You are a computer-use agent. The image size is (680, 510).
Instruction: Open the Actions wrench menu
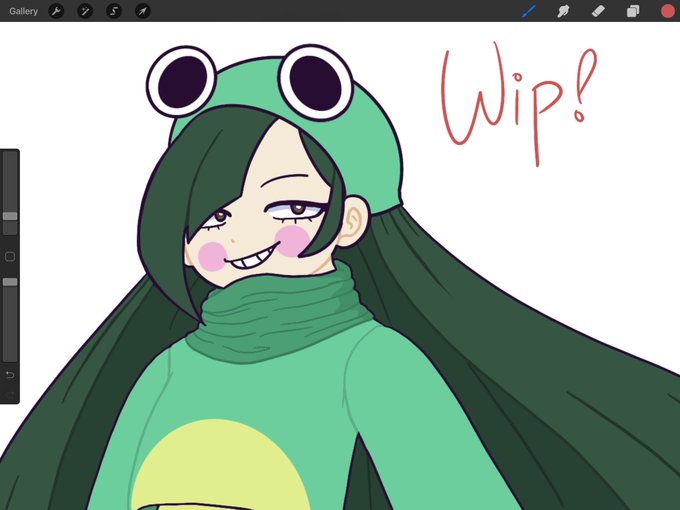pyautogui.click(x=56, y=11)
